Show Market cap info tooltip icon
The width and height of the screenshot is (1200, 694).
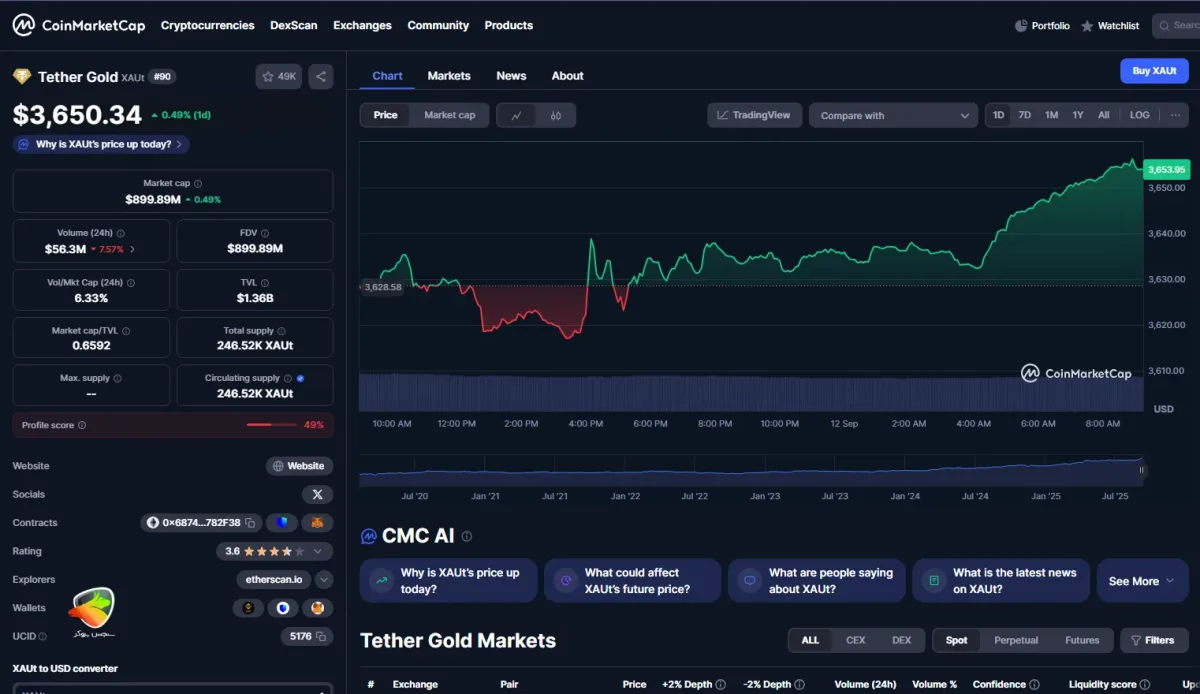(x=197, y=184)
